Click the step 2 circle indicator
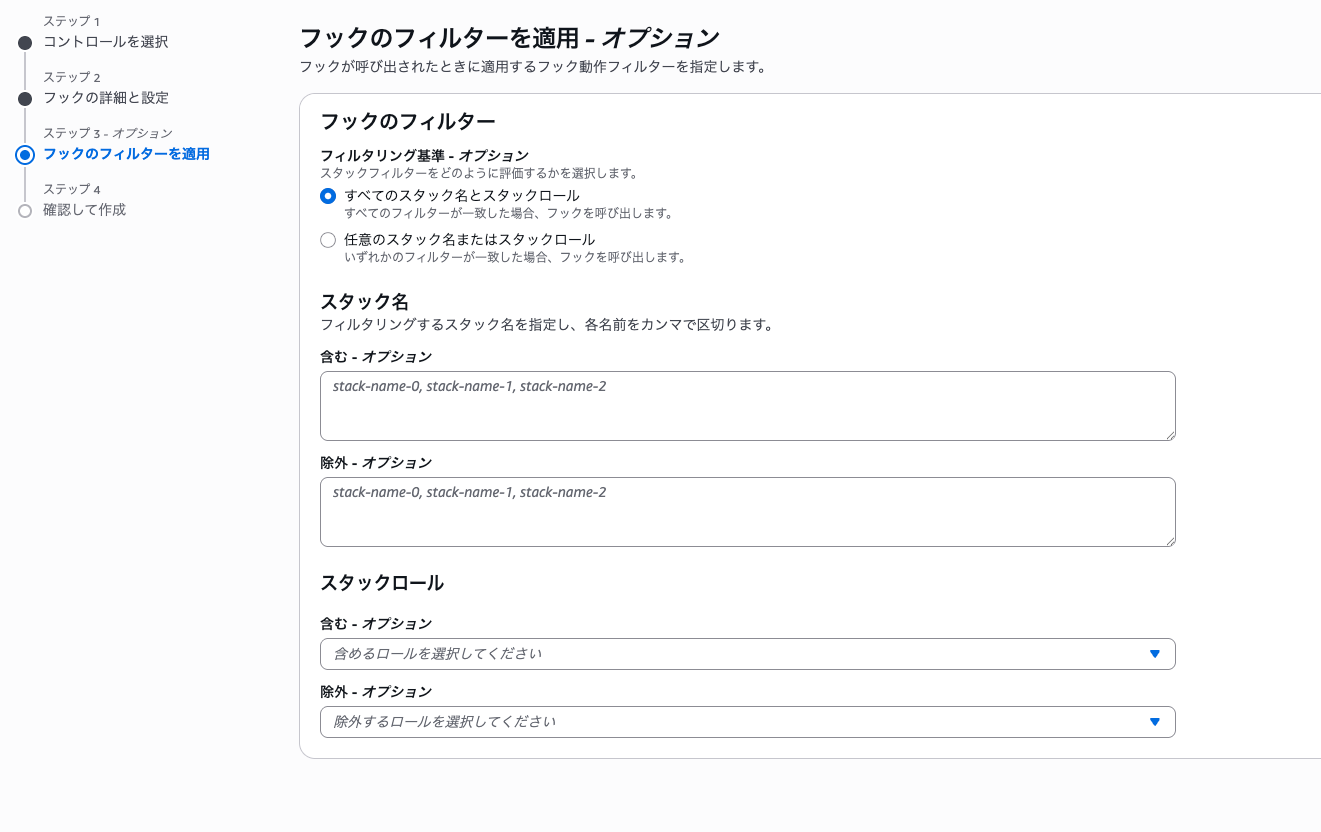 [x=25, y=98]
